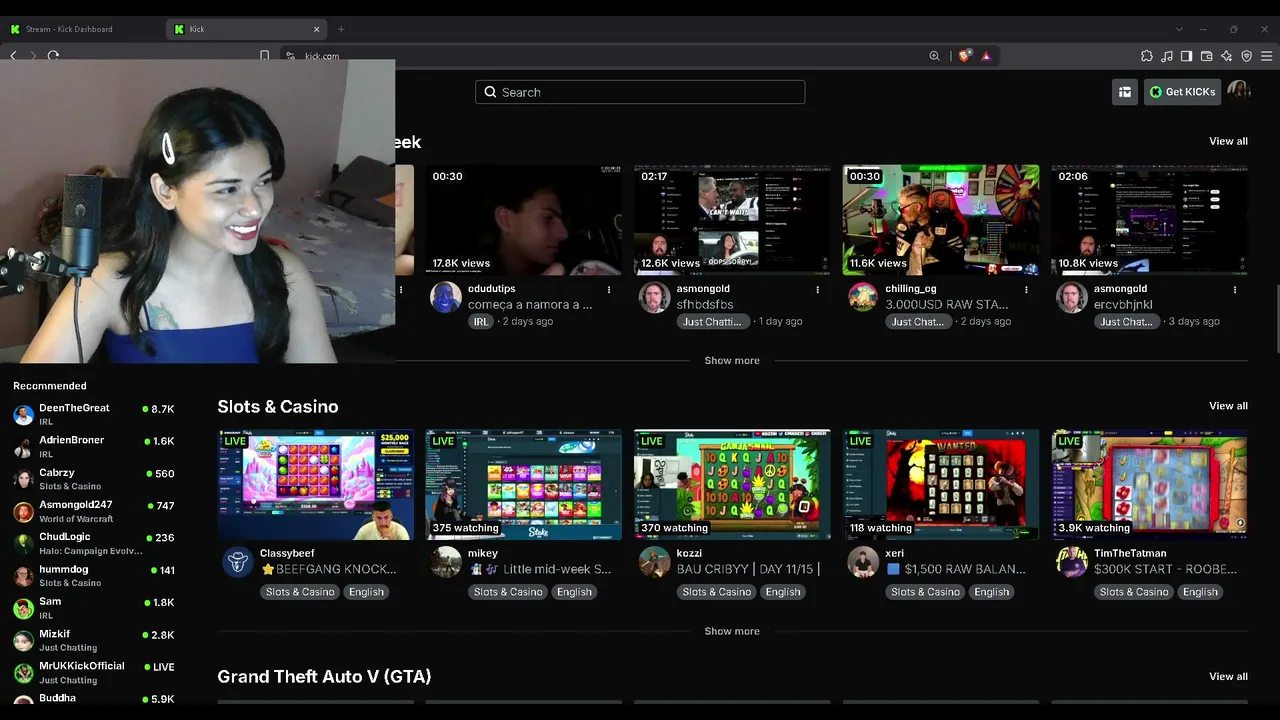Open the profile avatar menu
The height and width of the screenshot is (720, 1280).
(1239, 92)
